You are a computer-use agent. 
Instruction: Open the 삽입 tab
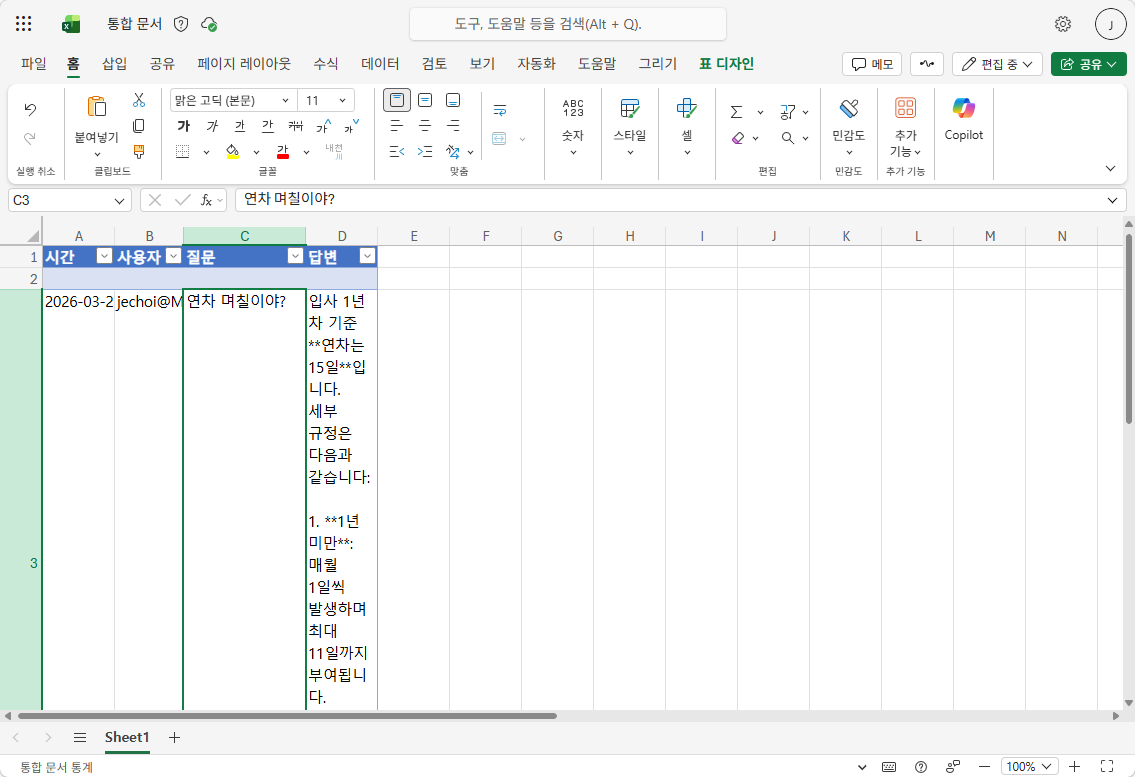point(114,64)
